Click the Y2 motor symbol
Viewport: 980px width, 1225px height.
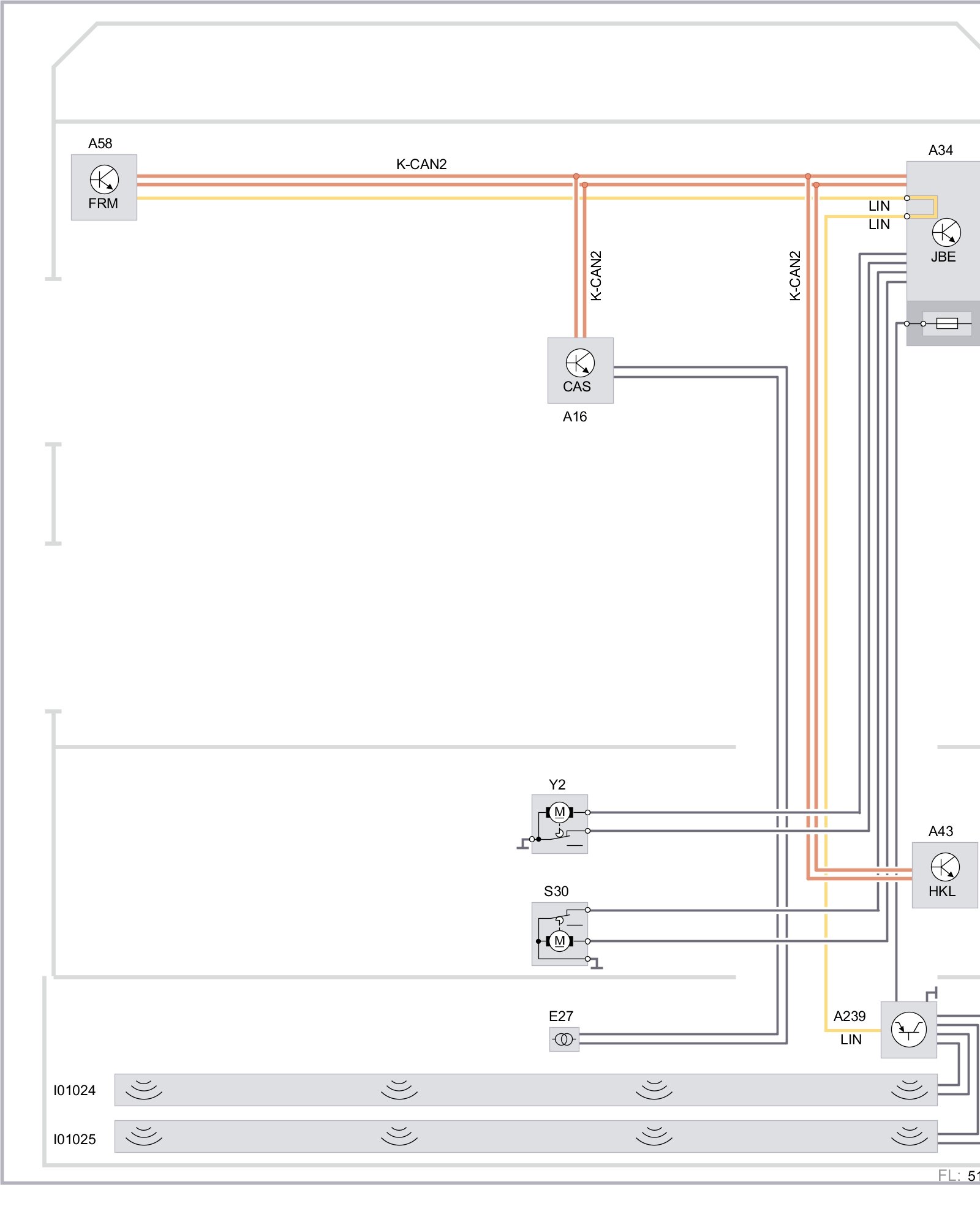(x=559, y=812)
